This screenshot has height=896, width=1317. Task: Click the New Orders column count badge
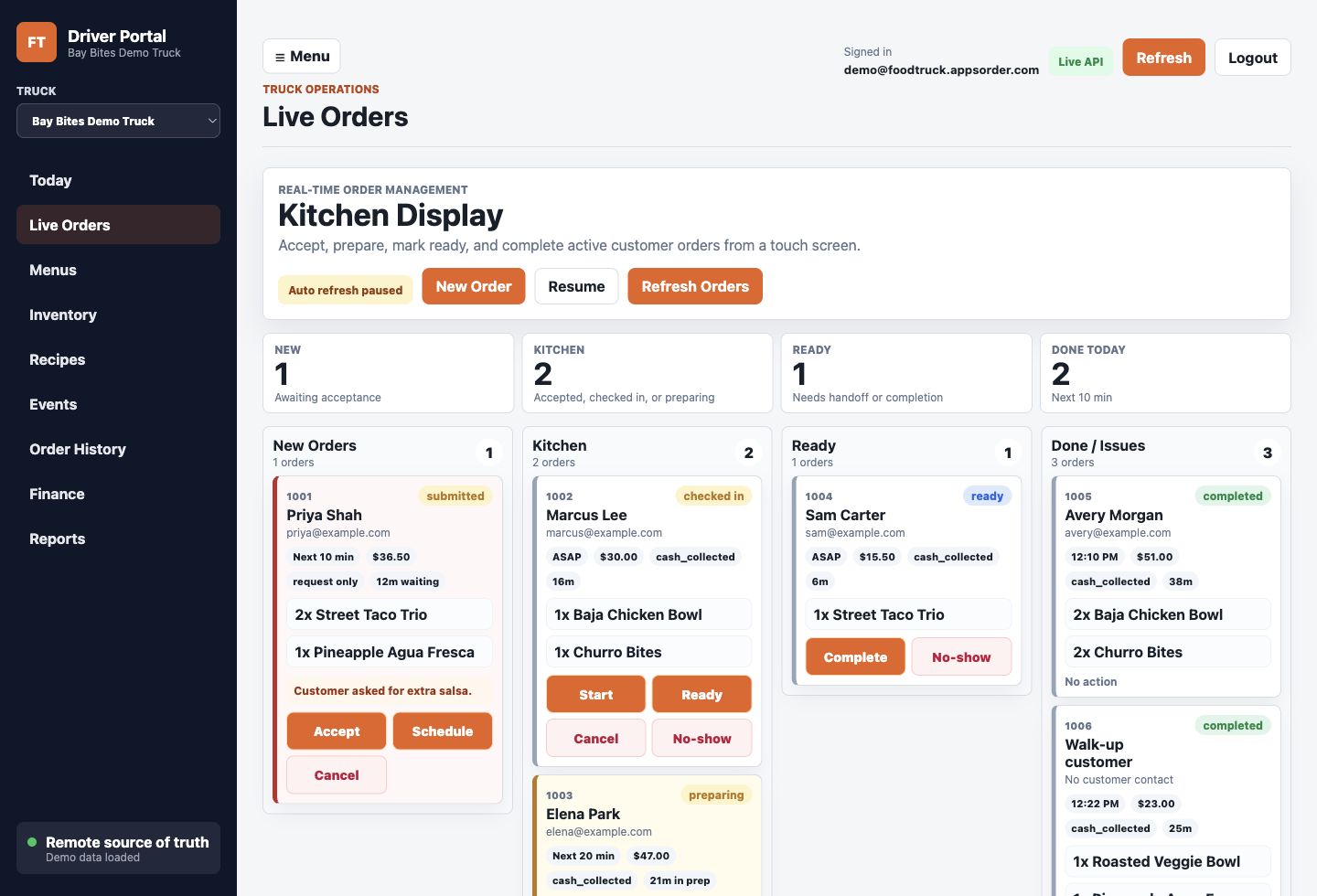point(489,453)
